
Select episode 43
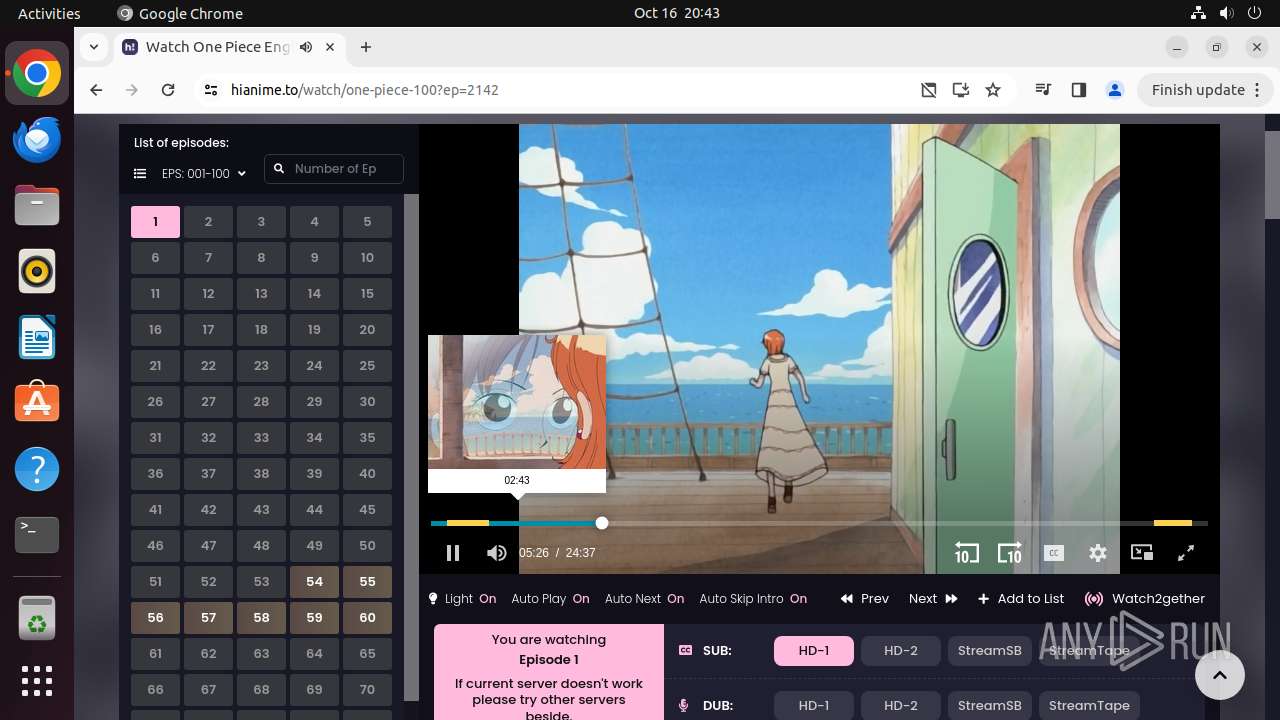[x=261, y=510]
